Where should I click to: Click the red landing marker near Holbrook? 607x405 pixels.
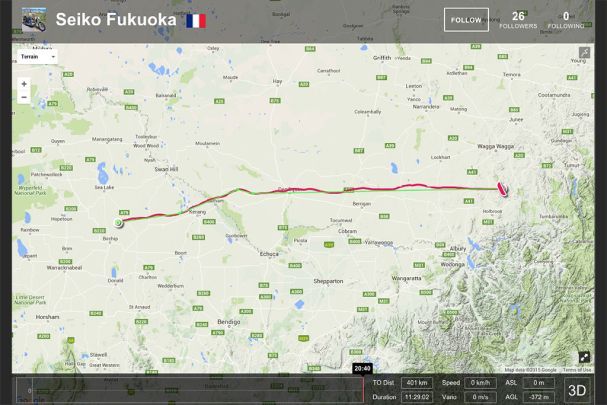tap(502, 189)
